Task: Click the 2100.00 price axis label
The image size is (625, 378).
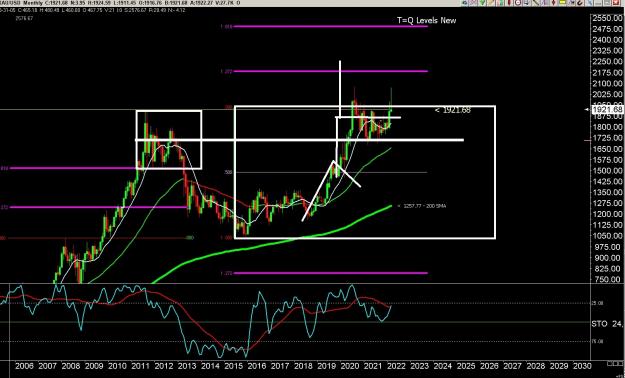Action: 607,84
